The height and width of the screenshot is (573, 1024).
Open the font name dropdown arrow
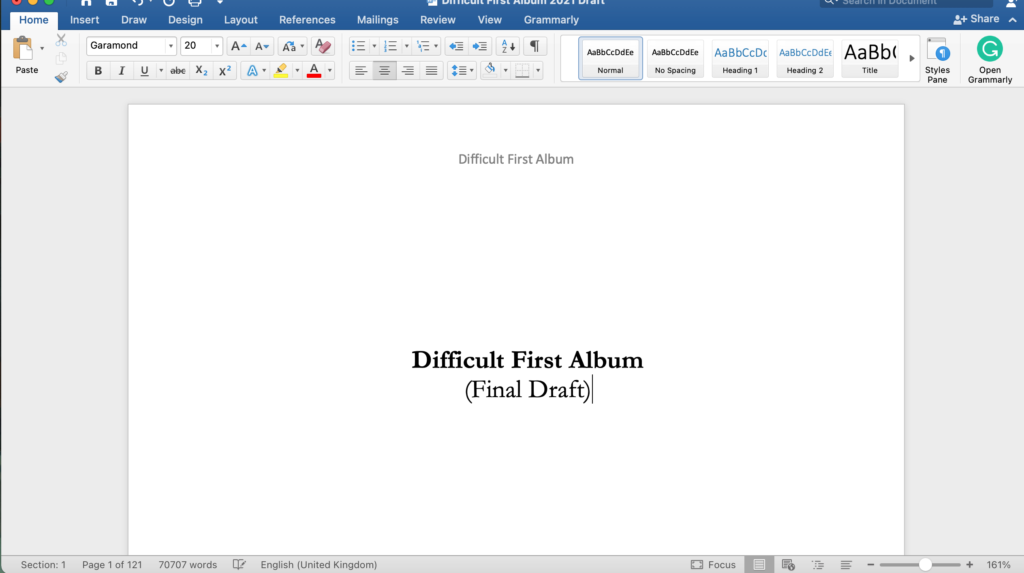170,46
